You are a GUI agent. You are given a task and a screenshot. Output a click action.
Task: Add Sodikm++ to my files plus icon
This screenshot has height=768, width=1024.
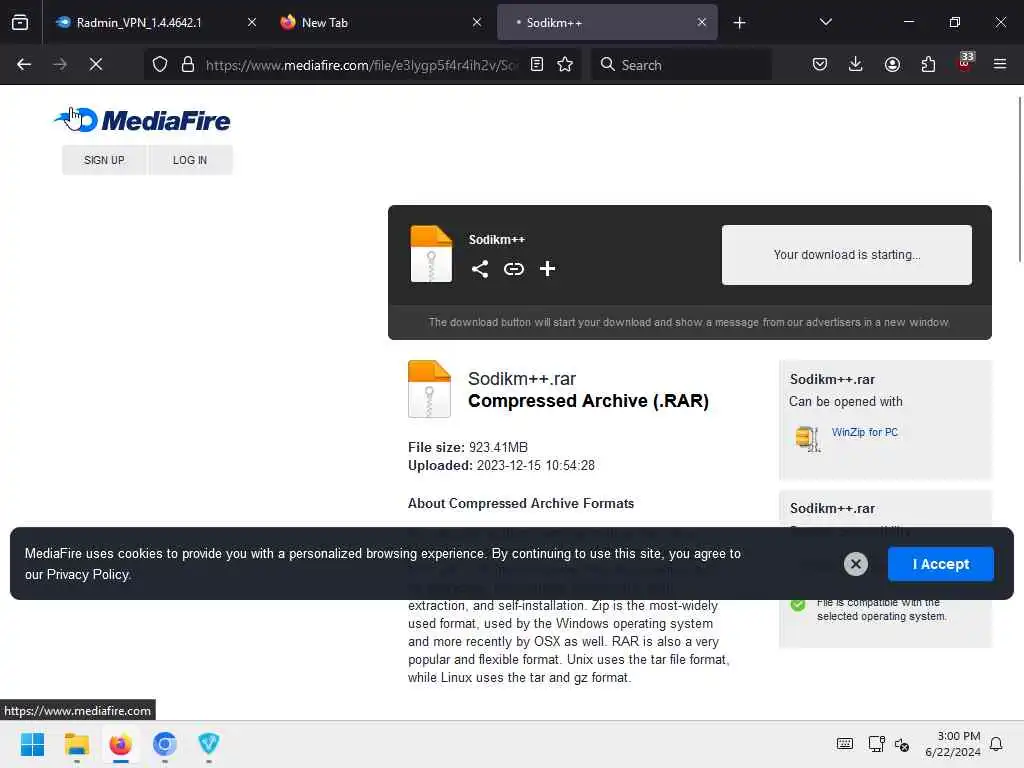[547, 268]
